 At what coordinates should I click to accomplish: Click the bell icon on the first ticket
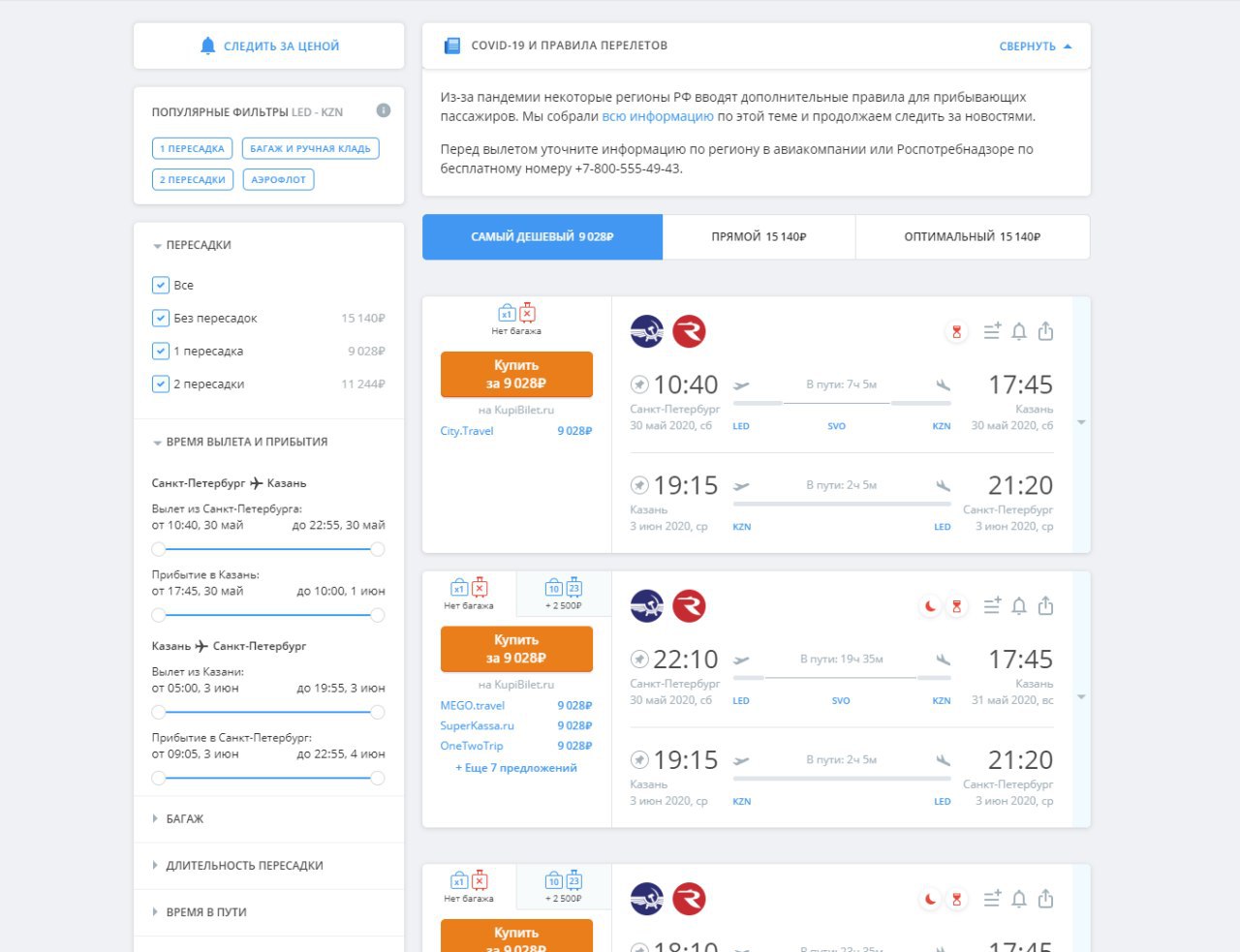click(1019, 332)
